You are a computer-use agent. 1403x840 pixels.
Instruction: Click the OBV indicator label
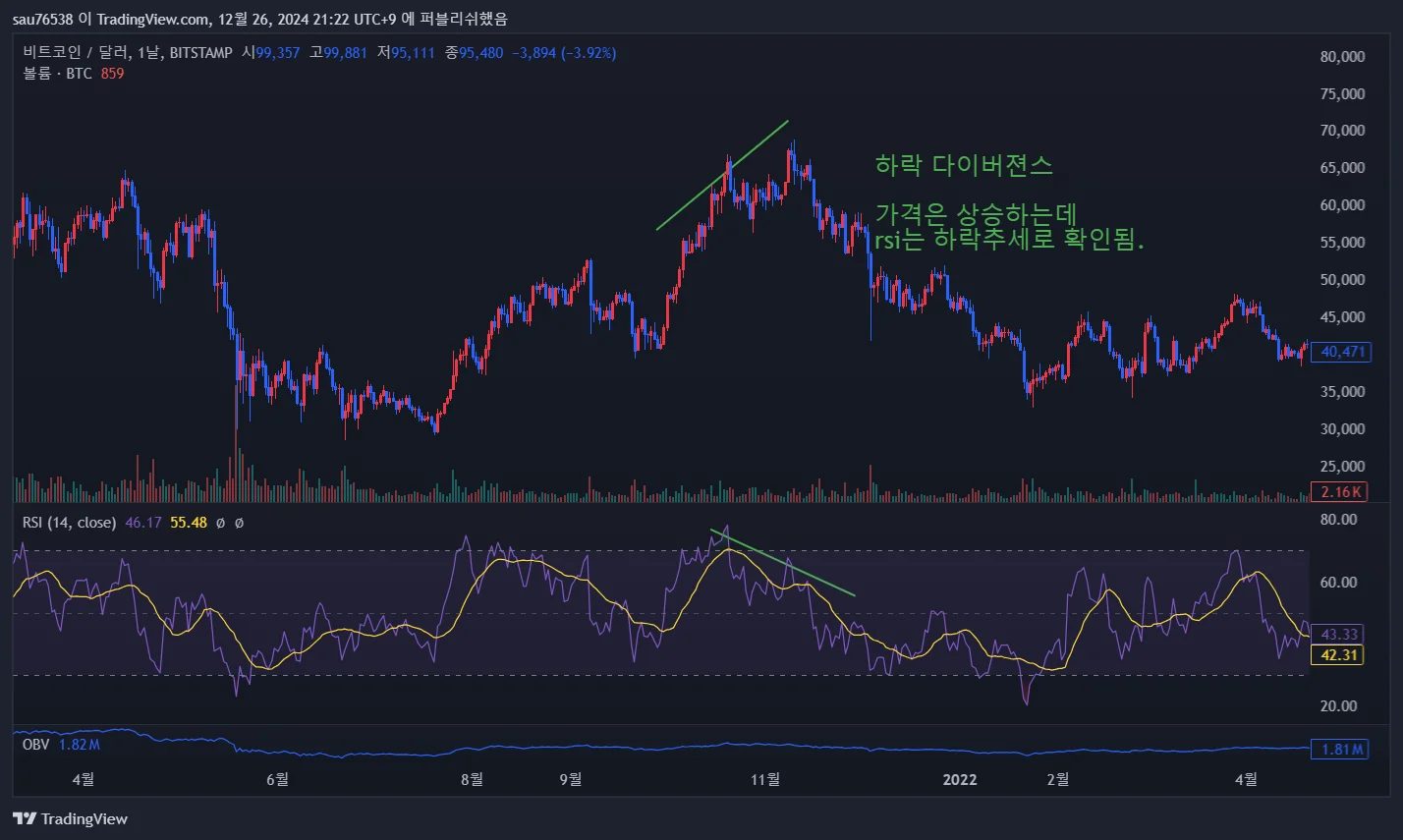35,745
